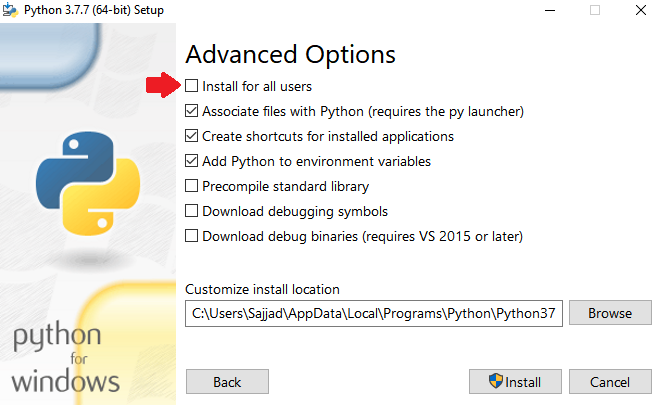Close the Python 3.7.7 Setup window
The width and height of the screenshot is (664, 406).
pos(641,10)
